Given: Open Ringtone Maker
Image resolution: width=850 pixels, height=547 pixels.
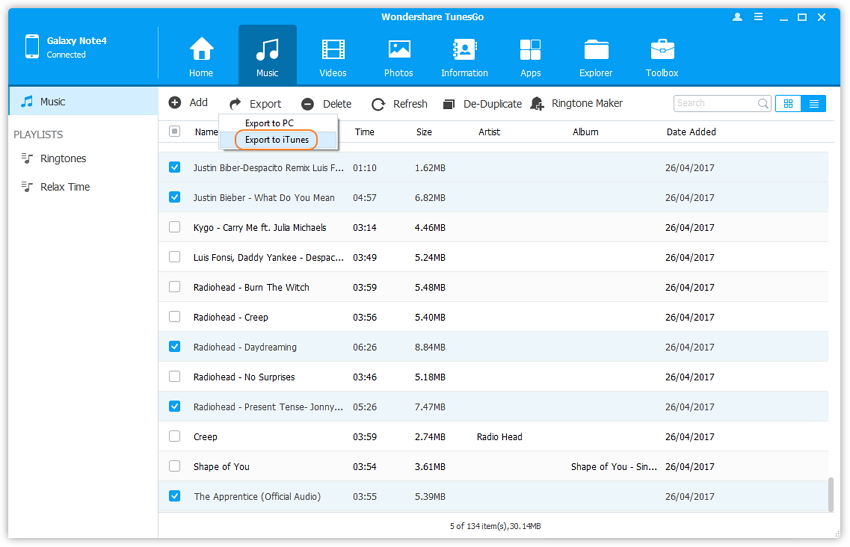Looking at the screenshot, I should 577,104.
